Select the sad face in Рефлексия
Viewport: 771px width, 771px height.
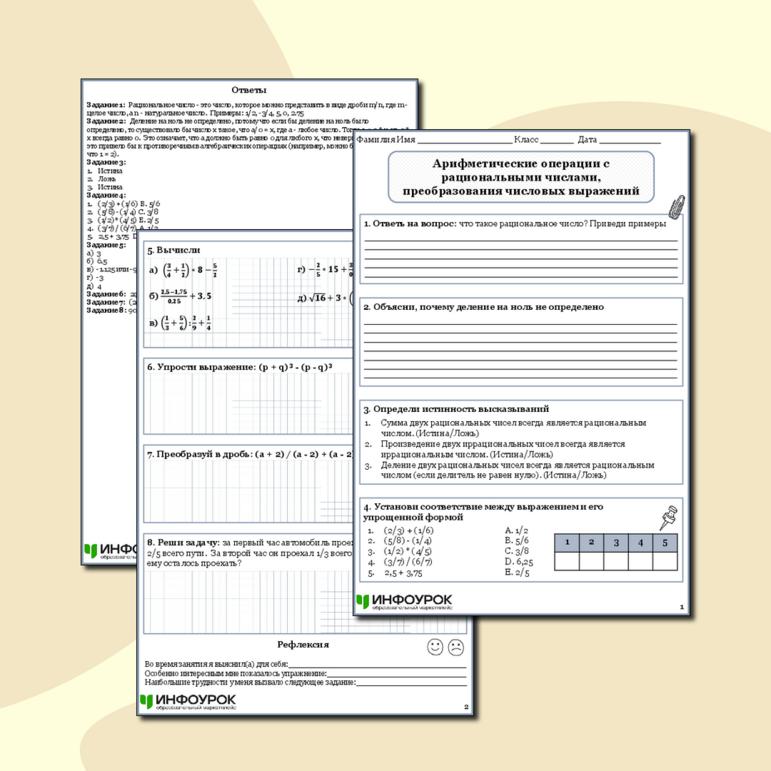(x=456, y=647)
